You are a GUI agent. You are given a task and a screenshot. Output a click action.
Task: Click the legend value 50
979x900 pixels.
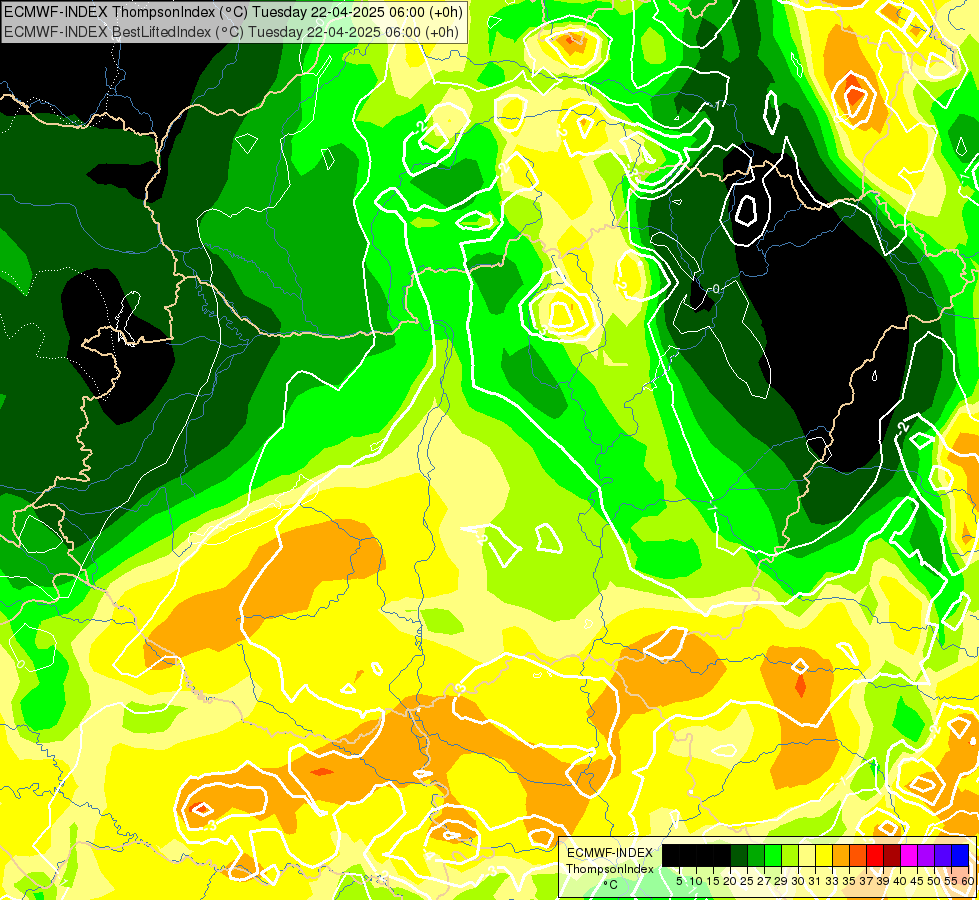click(x=934, y=881)
